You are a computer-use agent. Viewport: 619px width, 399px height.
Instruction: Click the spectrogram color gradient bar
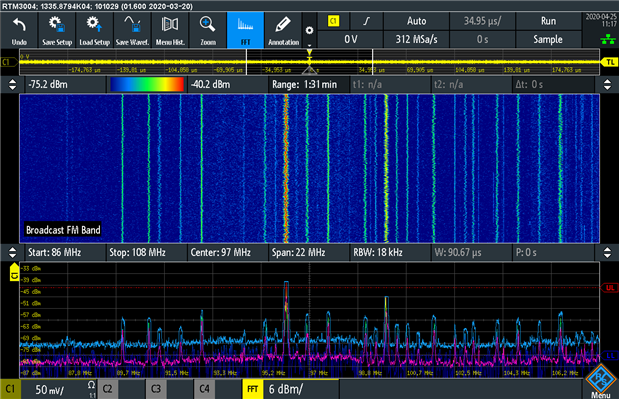coord(147,84)
